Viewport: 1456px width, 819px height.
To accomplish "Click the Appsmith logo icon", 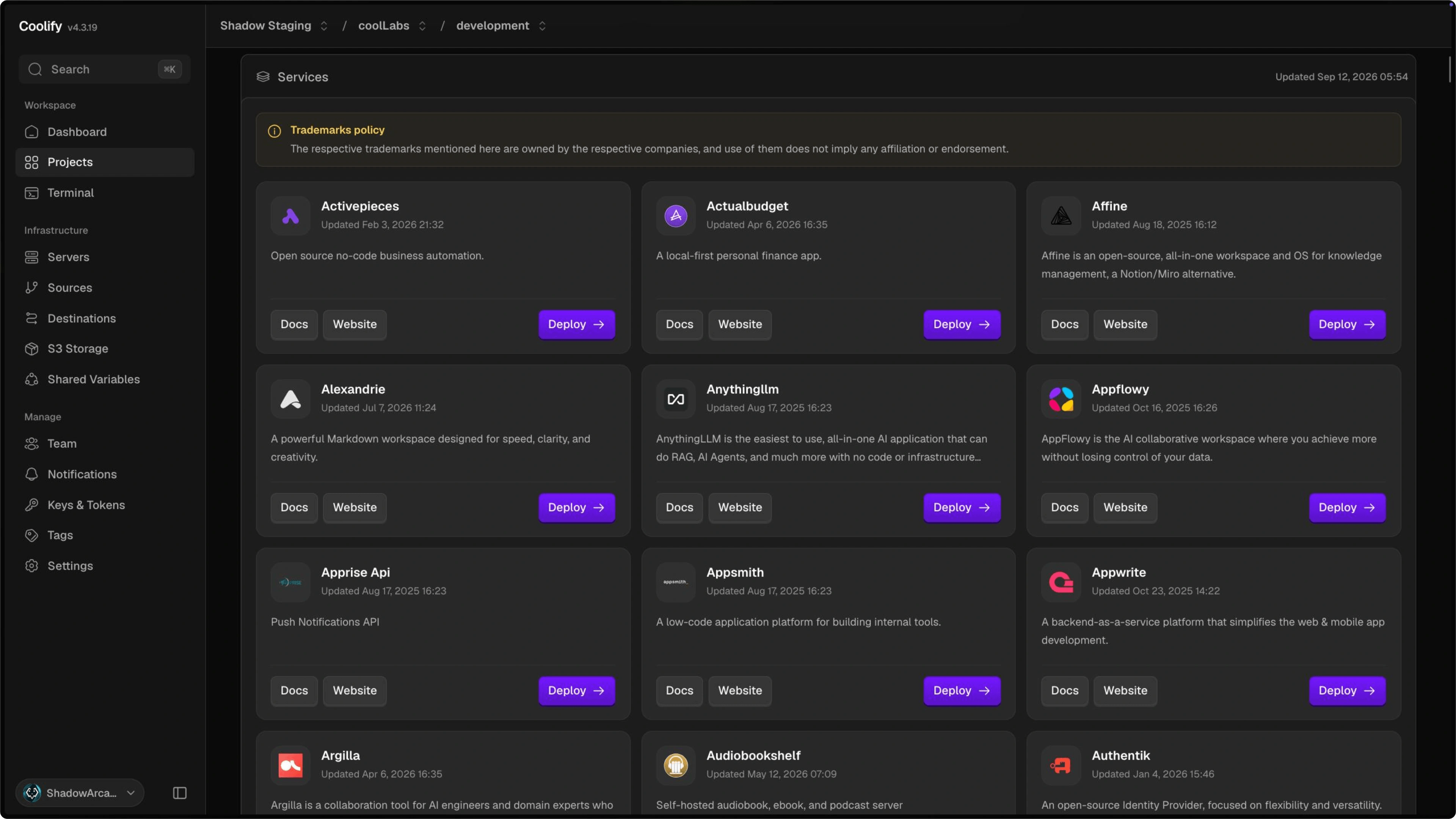I will click(x=675, y=582).
